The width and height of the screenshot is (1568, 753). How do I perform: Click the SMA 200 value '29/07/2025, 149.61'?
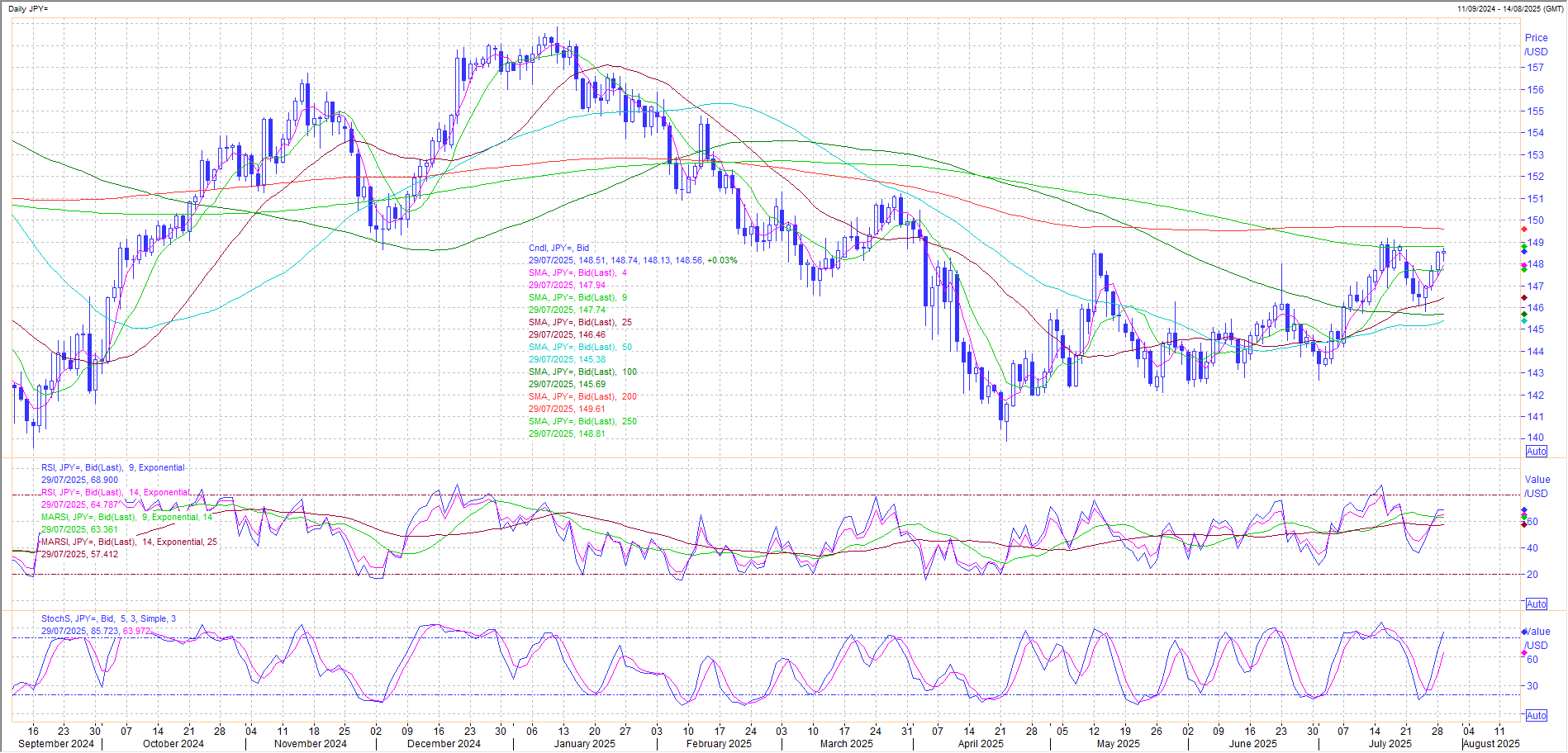tap(567, 409)
